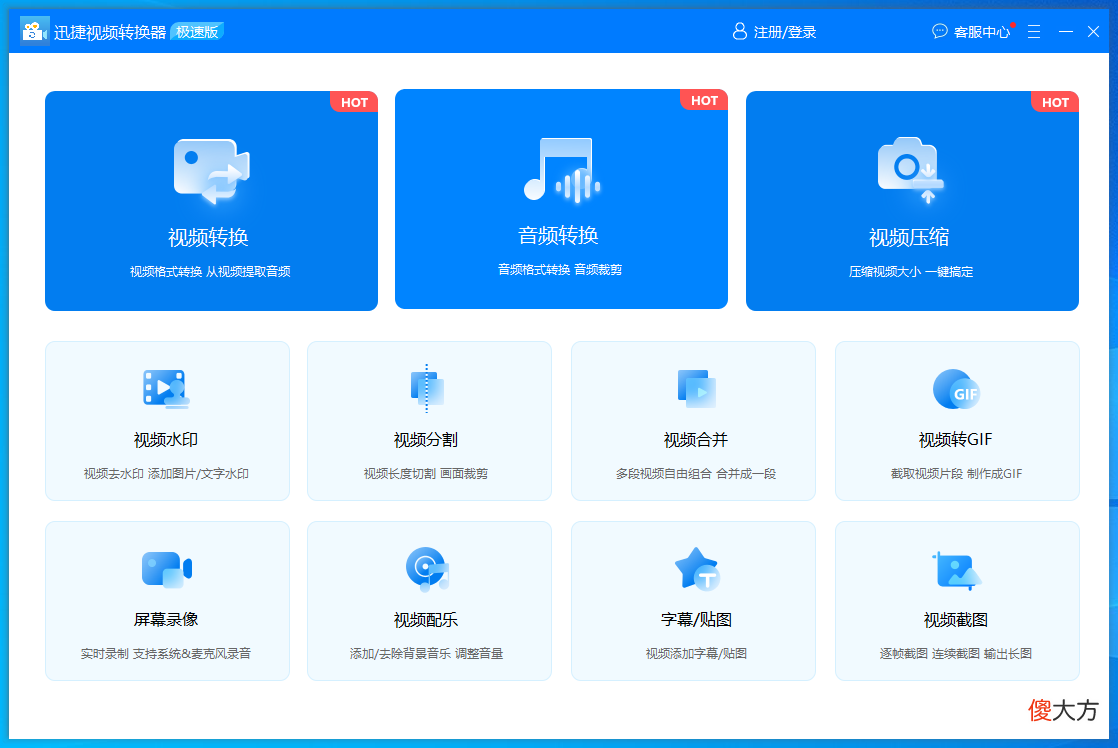Screen dimensions: 1118x748
Task: Click the 视频压缩 title text
Action: point(909,237)
